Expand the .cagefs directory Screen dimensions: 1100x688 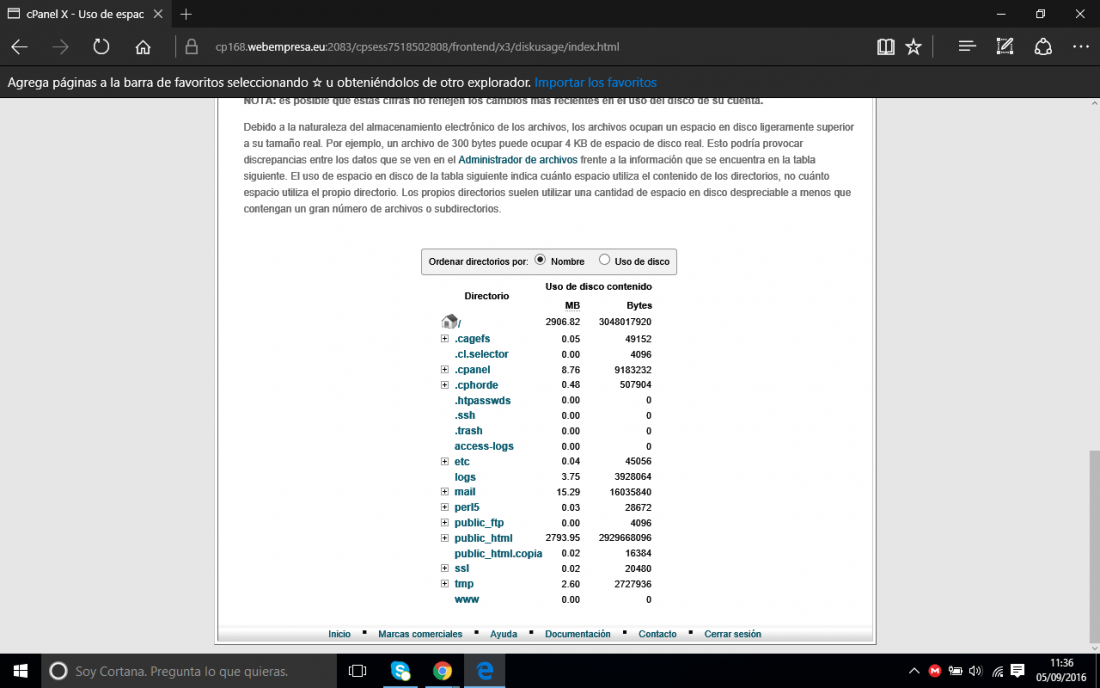pos(444,338)
